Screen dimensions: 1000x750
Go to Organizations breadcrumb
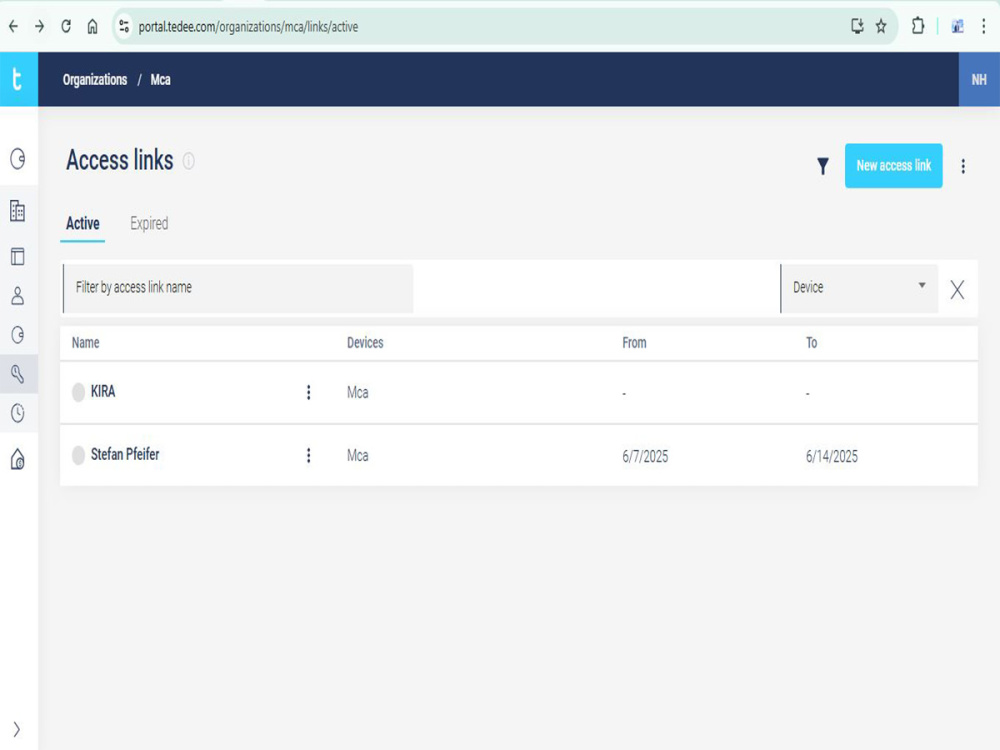coord(95,80)
